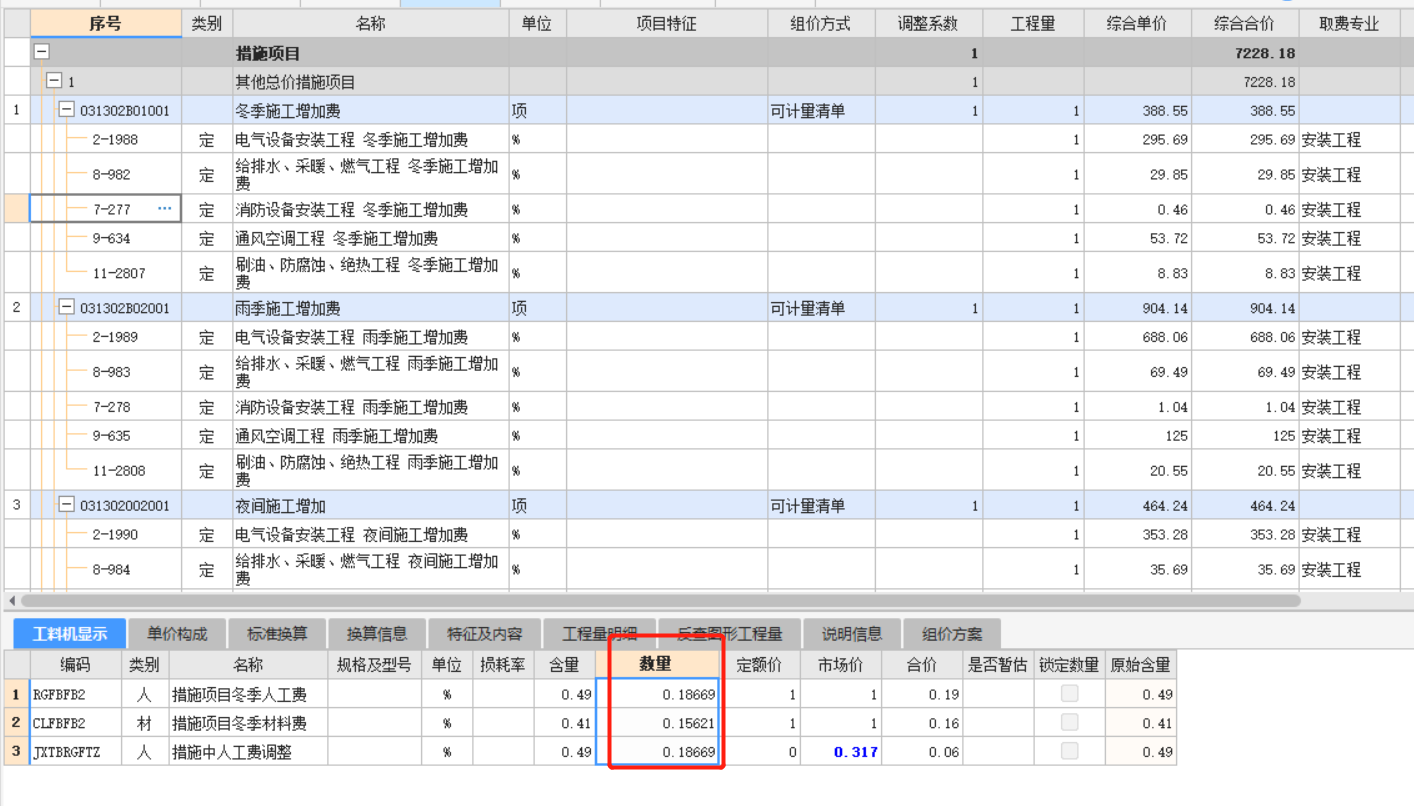Click the 编码 header in the lower panel

[x=75, y=664]
